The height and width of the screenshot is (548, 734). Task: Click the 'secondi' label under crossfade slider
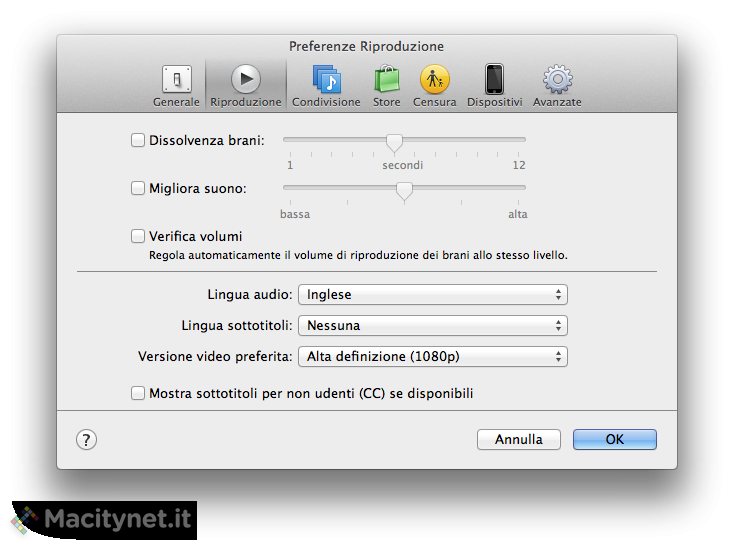click(403, 165)
